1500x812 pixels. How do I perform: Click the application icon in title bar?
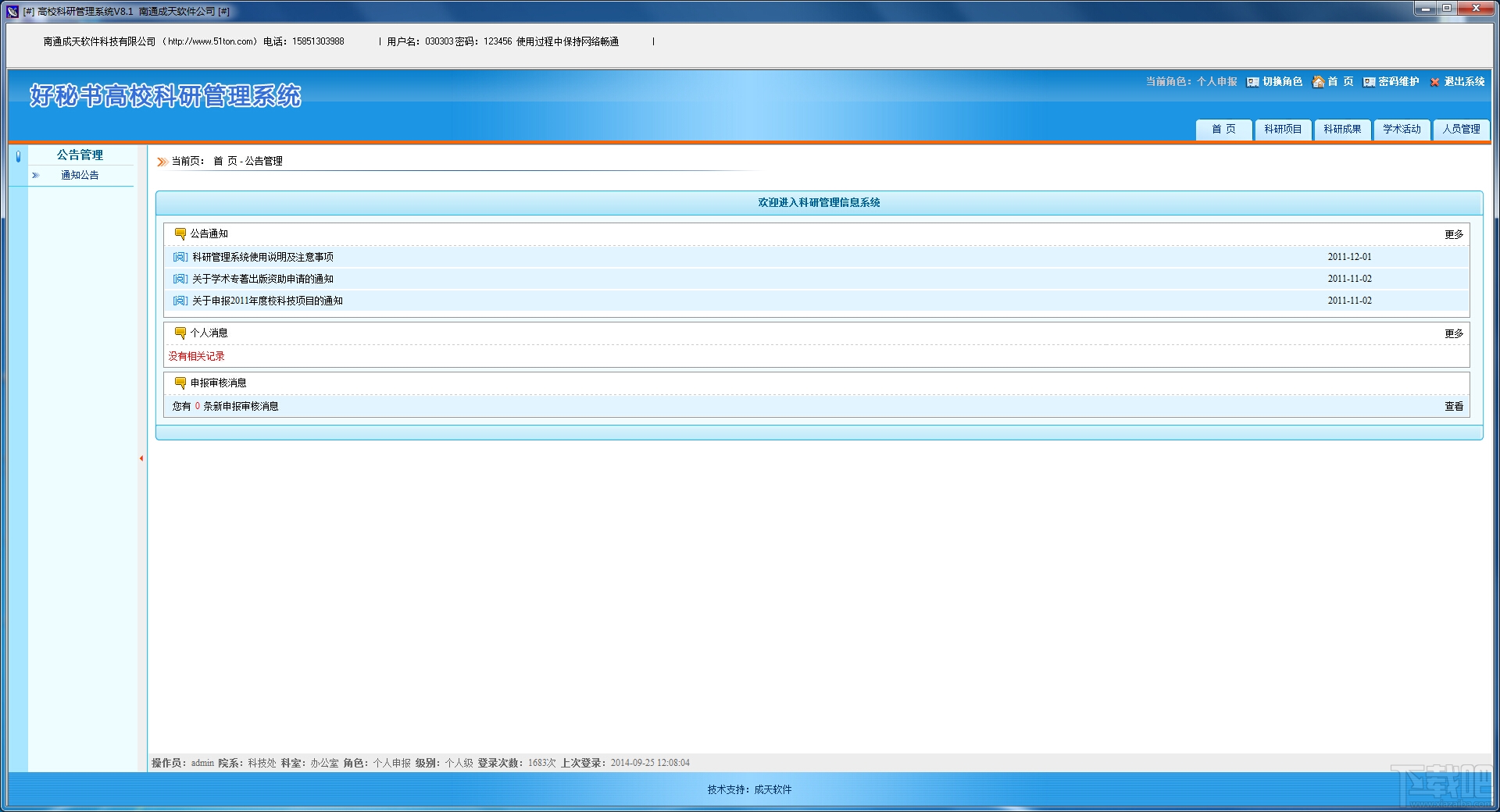[12, 12]
